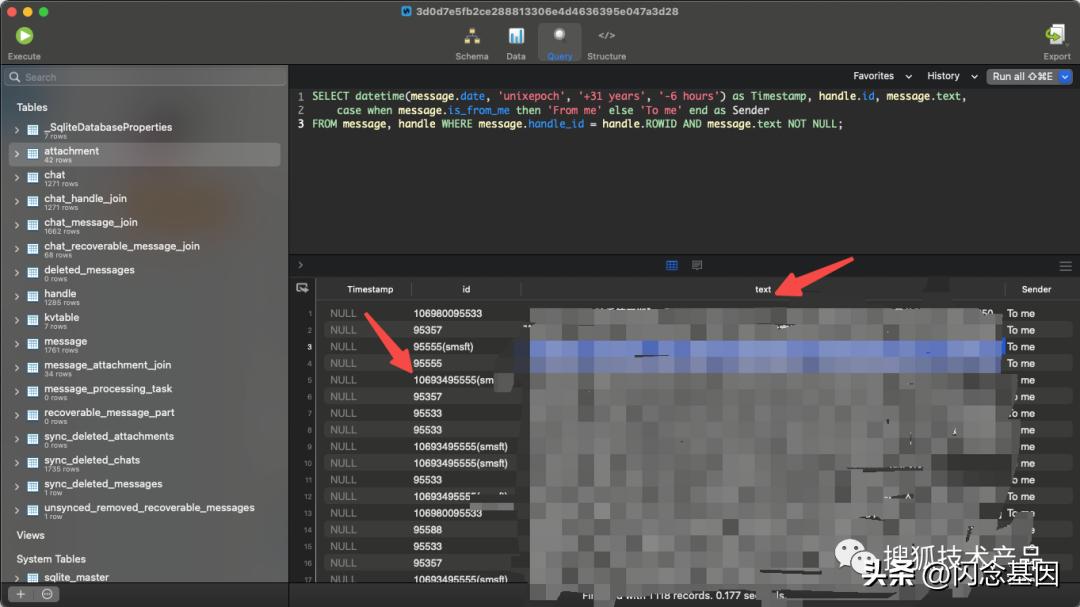Switch to the Data view
The image size is (1080, 607).
coord(516,37)
